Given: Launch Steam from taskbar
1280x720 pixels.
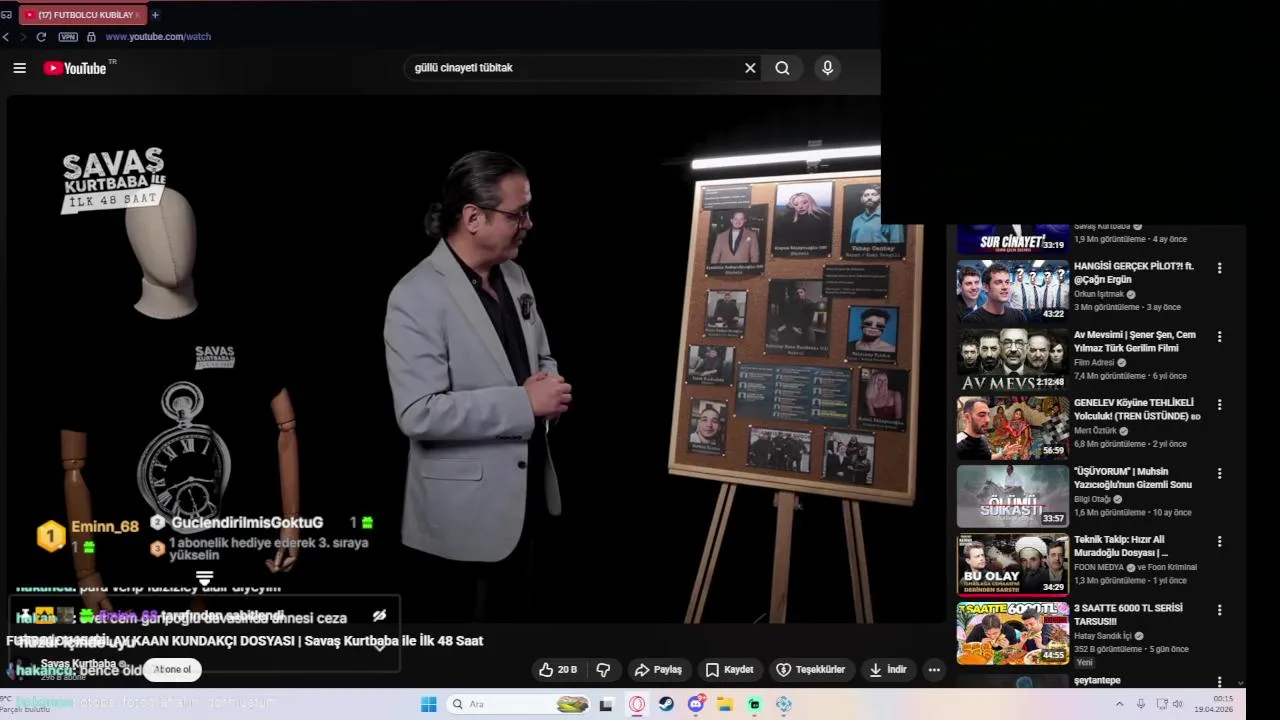Looking at the screenshot, I should click(x=666, y=704).
